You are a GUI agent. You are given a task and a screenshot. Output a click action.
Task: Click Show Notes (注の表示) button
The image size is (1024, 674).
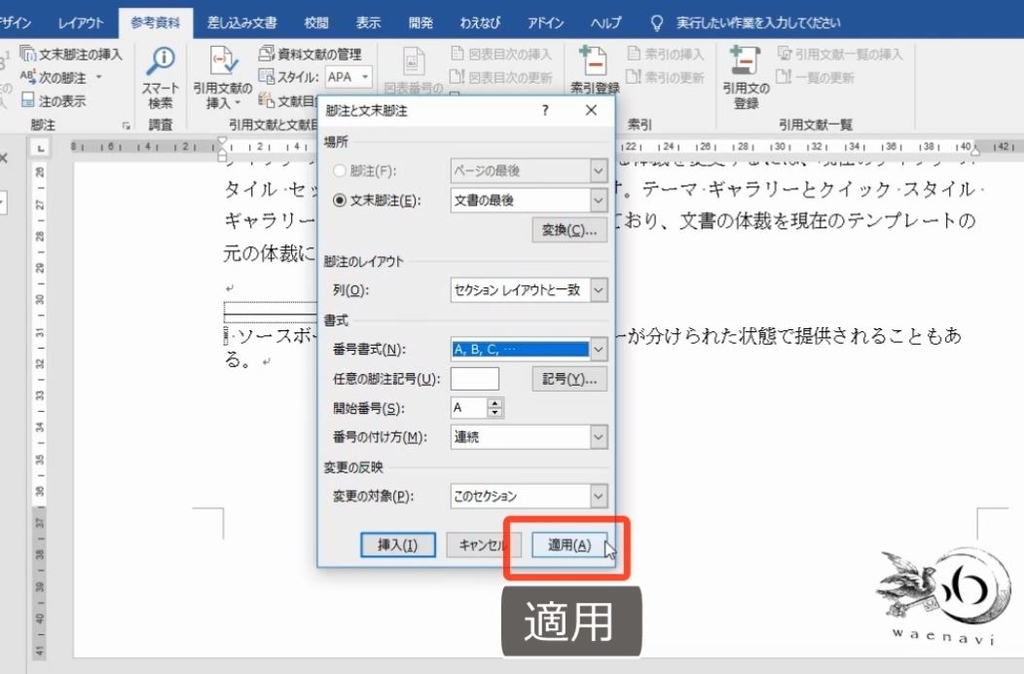point(54,101)
